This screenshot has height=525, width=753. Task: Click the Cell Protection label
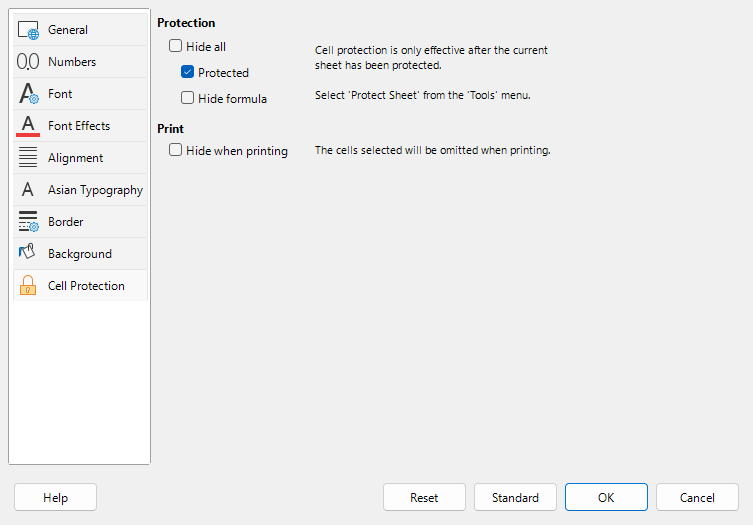[86, 286]
